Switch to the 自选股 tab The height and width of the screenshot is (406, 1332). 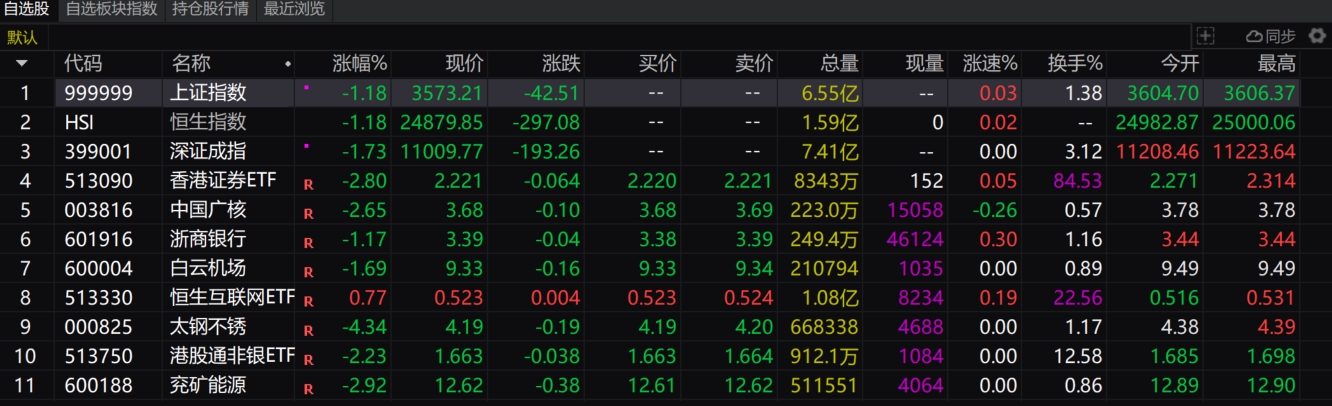(x=26, y=10)
